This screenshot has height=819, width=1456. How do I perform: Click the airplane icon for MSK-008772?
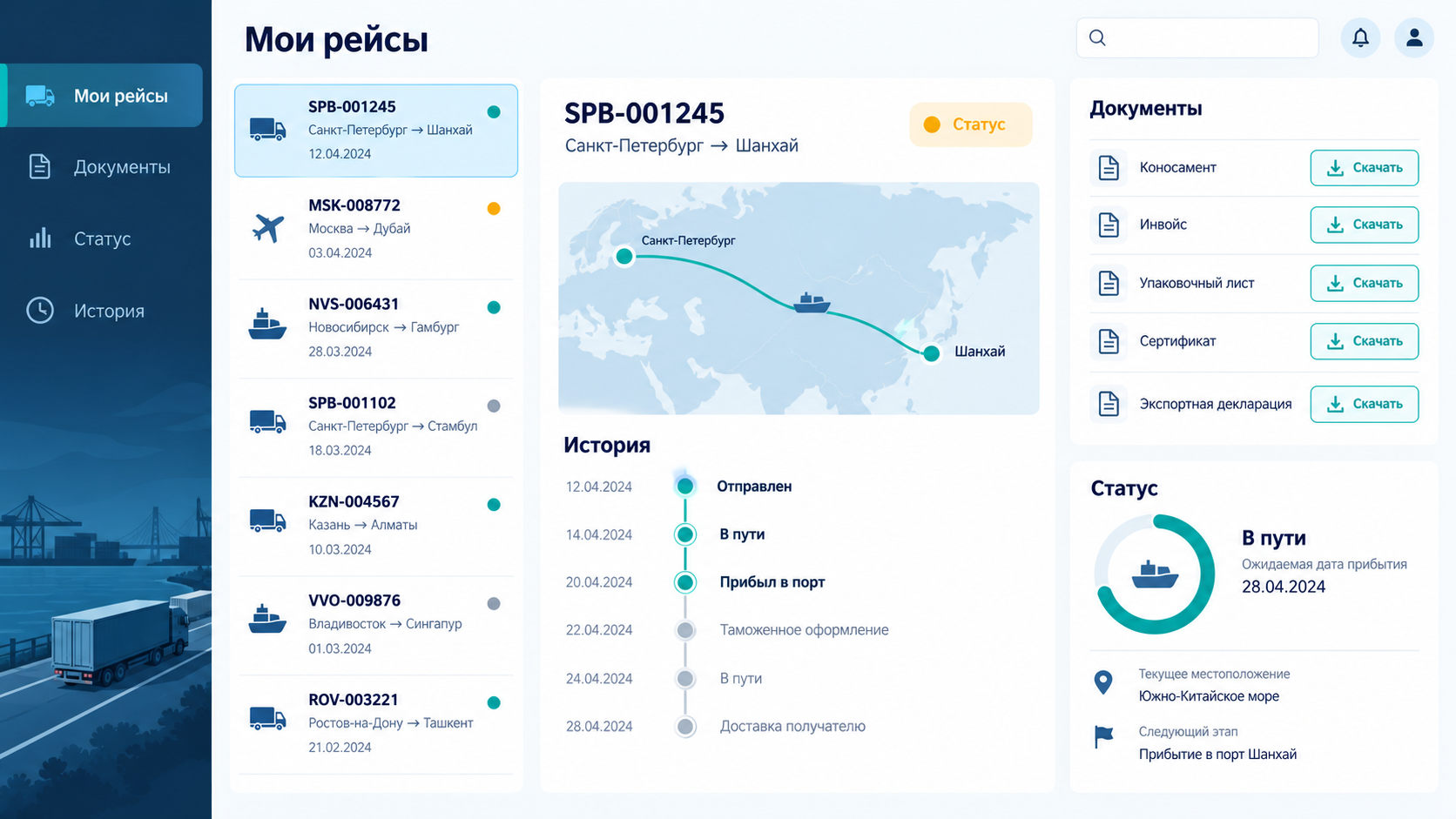[268, 228]
